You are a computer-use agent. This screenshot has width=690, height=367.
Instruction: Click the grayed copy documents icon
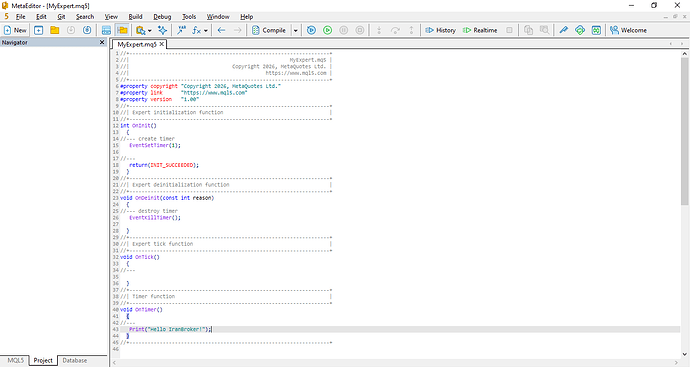coord(528,30)
